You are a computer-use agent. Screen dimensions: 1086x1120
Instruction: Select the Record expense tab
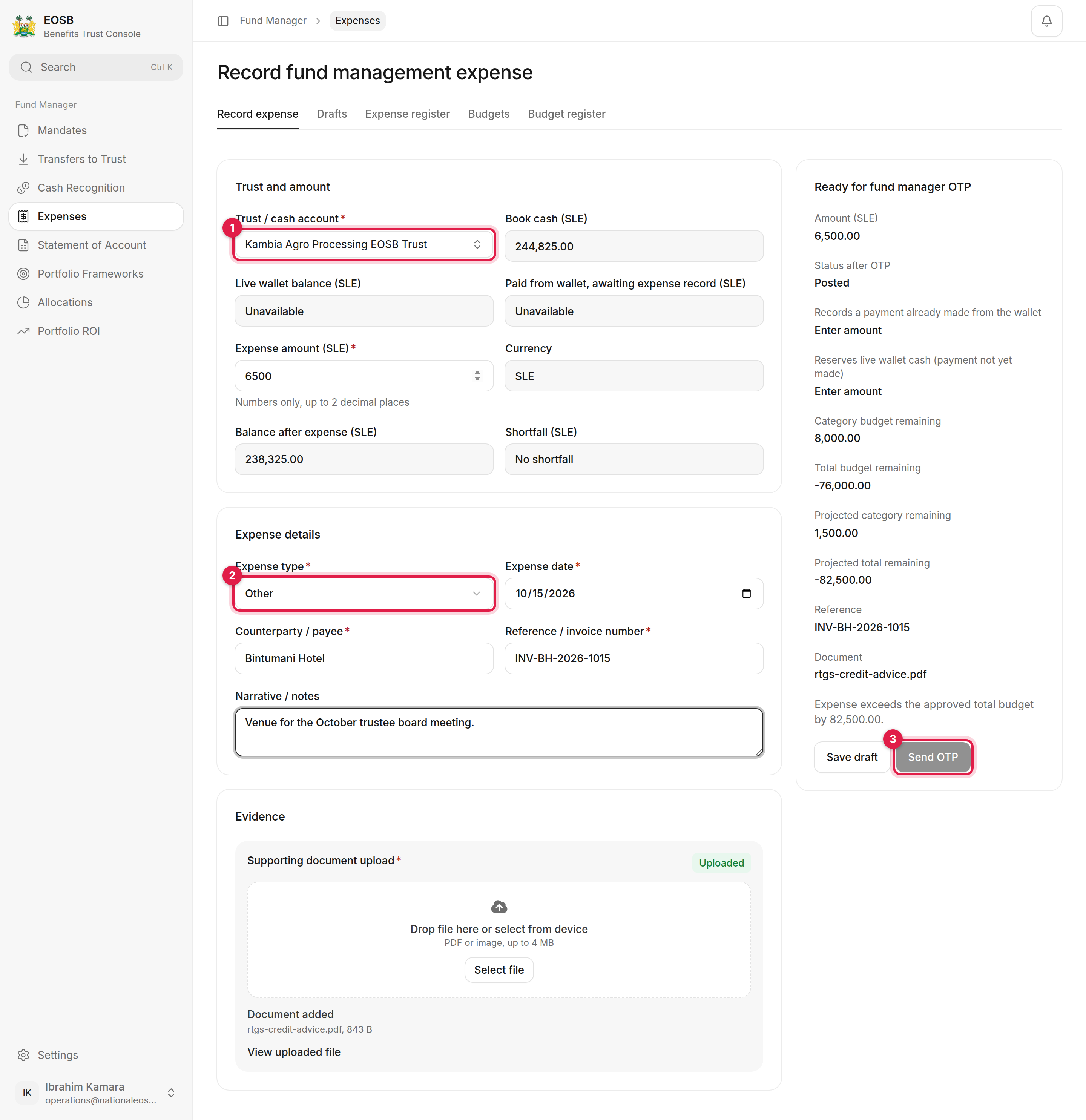coord(258,114)
